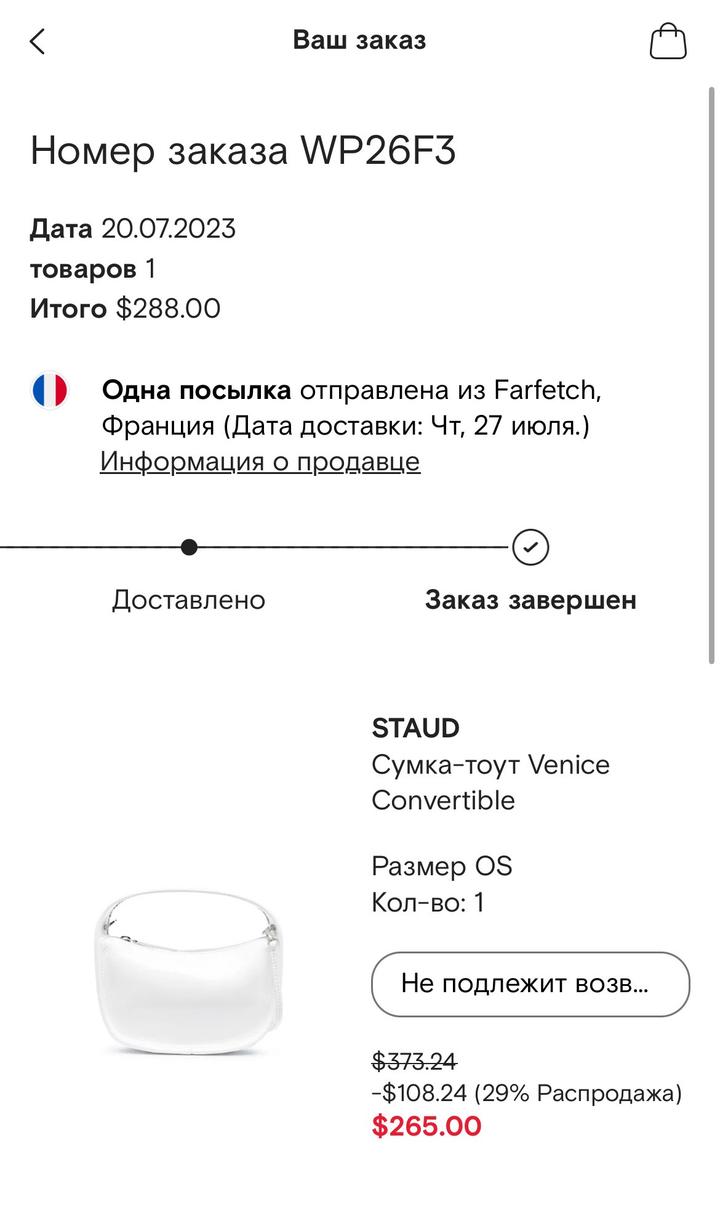Click the 'Ваш заказ' page title

(x=359, y=40)
